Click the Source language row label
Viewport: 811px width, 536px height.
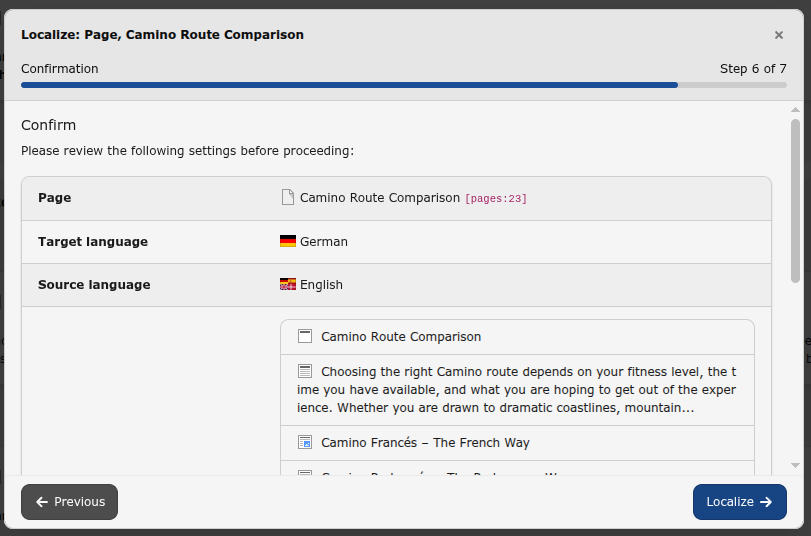pos(94,285)
